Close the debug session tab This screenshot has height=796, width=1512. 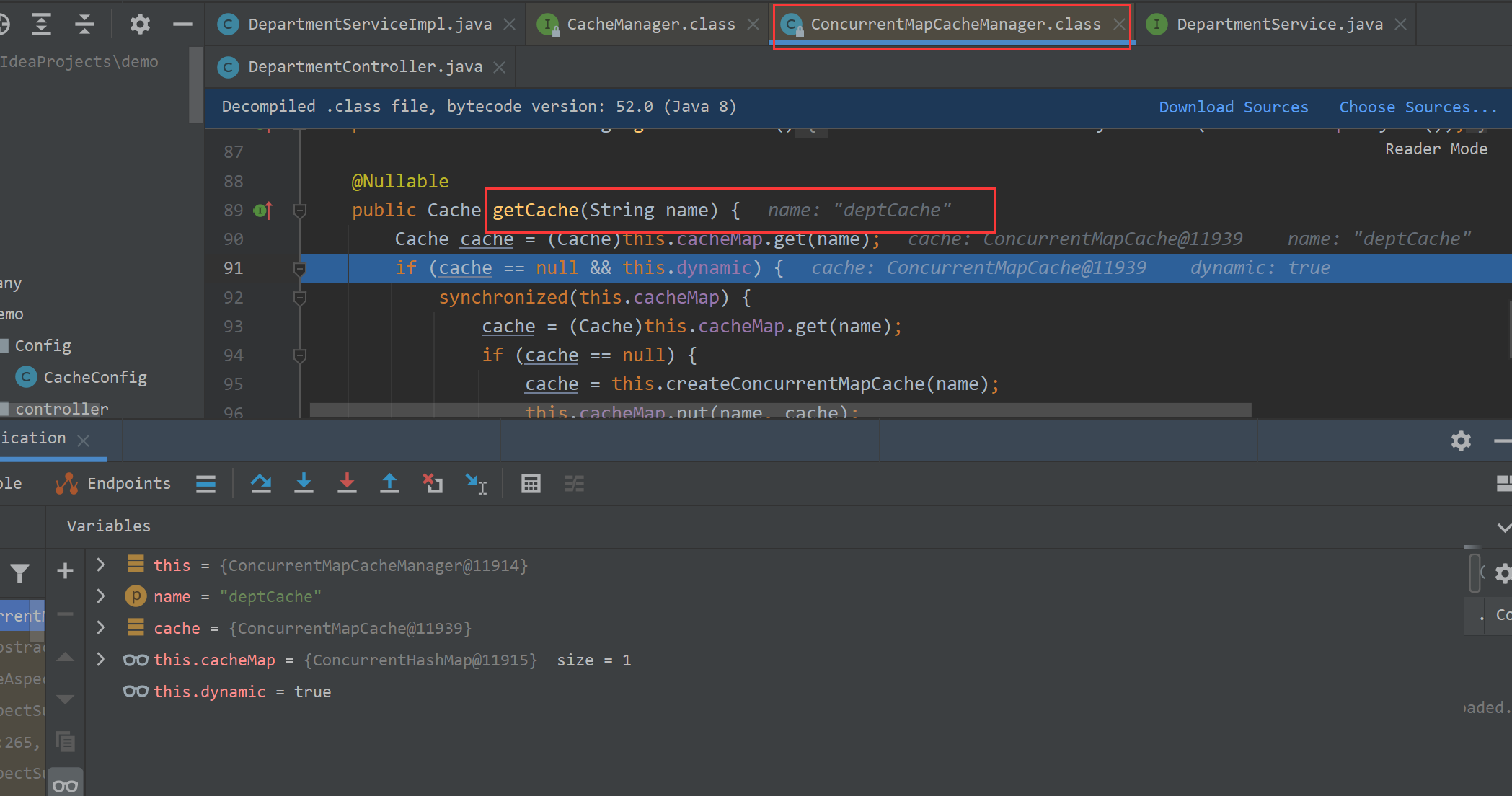tap(84, 440)
